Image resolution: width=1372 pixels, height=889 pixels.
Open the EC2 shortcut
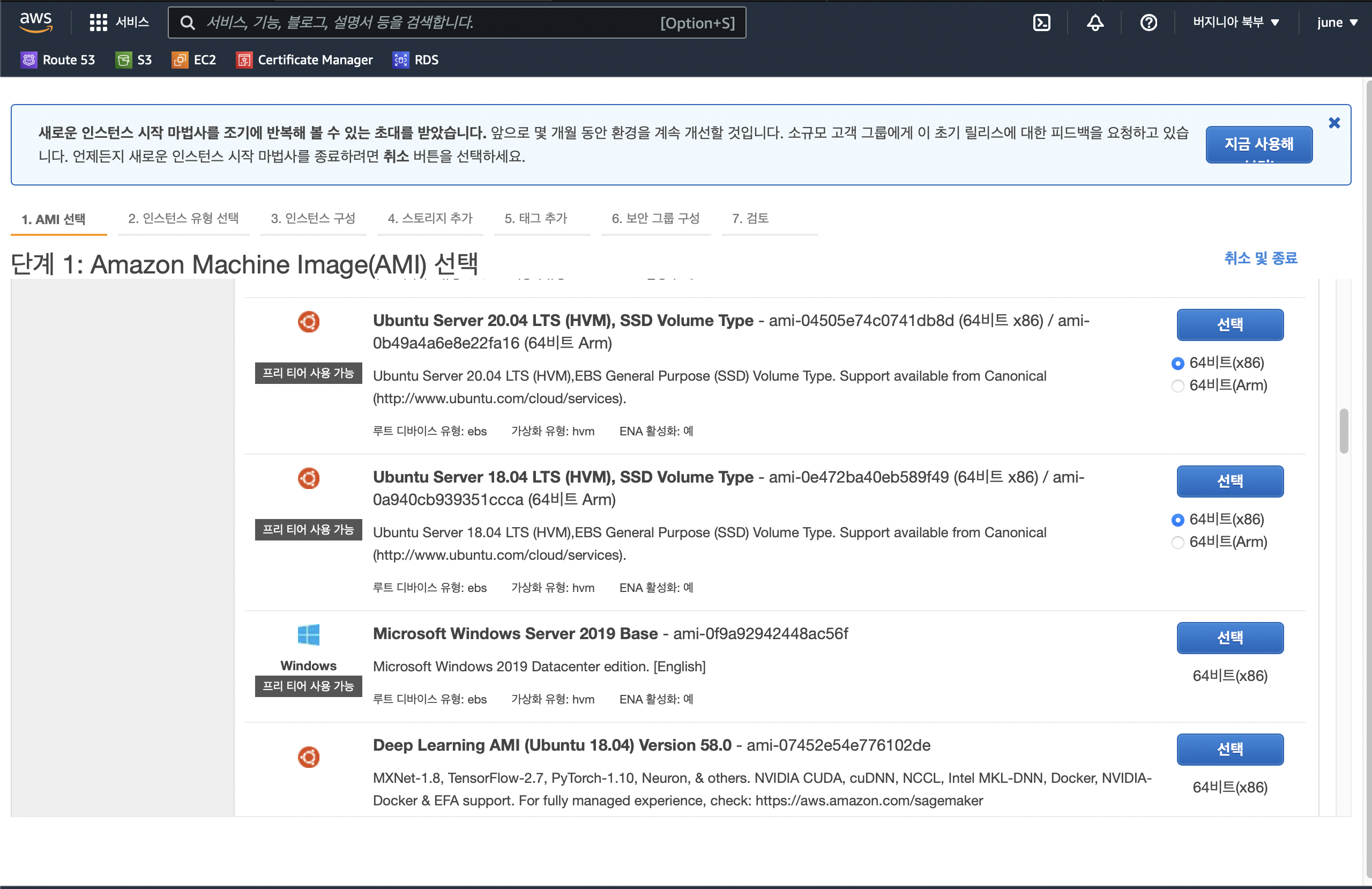pos(193,60)
